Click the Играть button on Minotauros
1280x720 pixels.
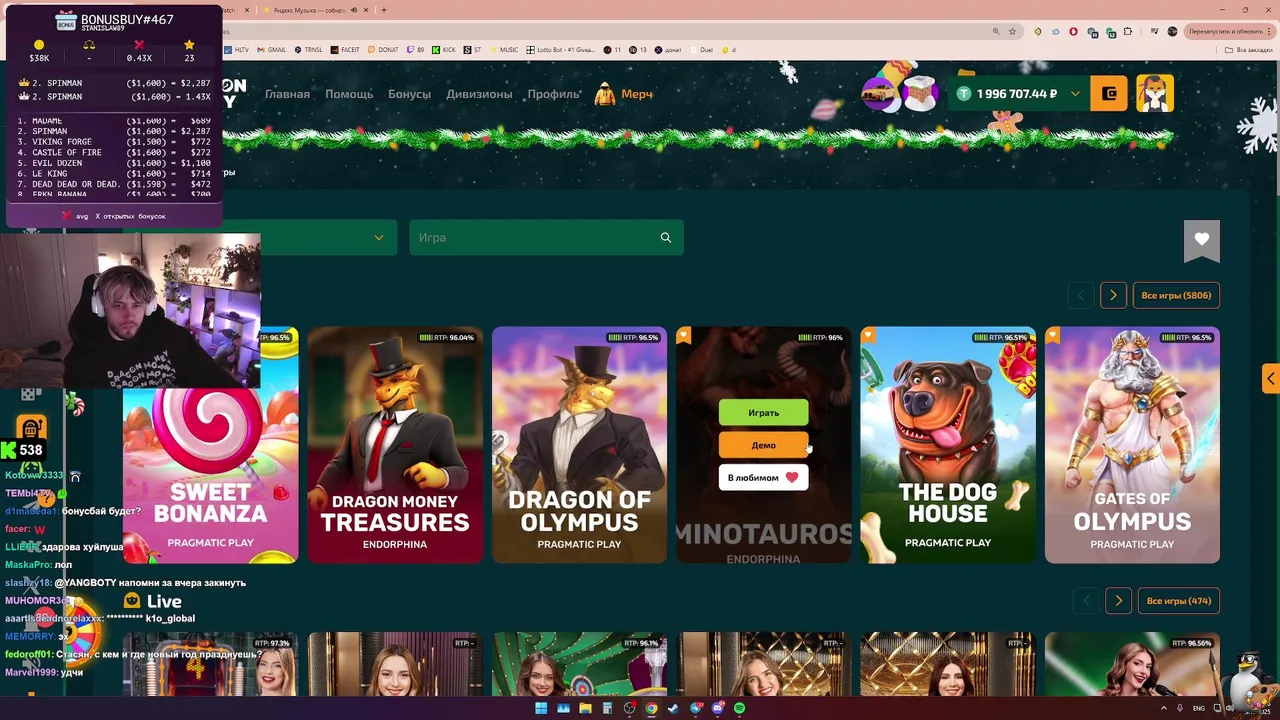click(763, 412)
